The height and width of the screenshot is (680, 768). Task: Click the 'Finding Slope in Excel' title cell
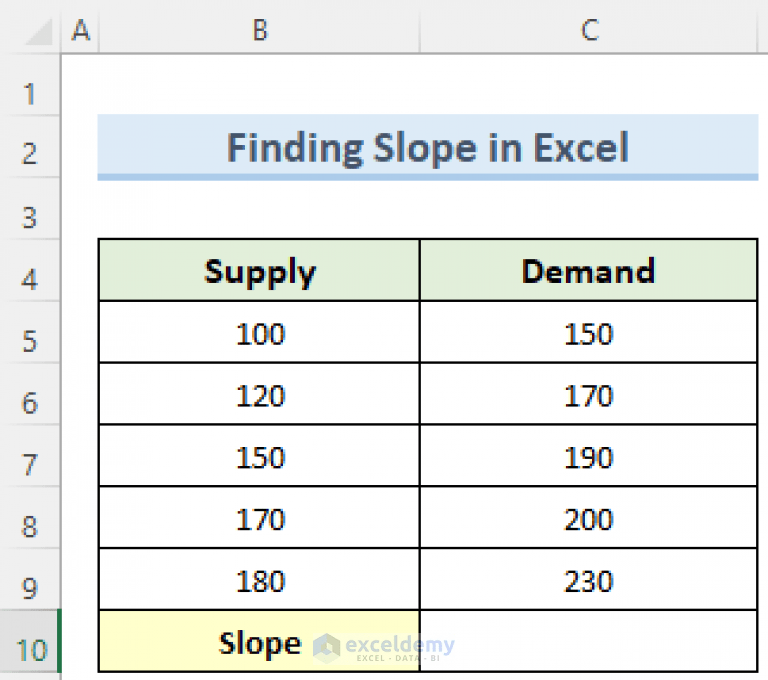point(428,148)
